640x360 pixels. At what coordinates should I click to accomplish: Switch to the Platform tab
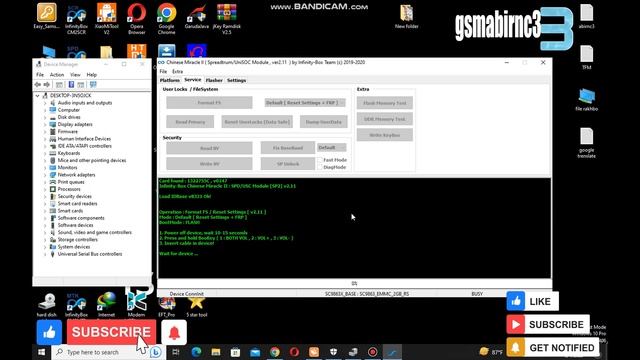tap(170, 80)
